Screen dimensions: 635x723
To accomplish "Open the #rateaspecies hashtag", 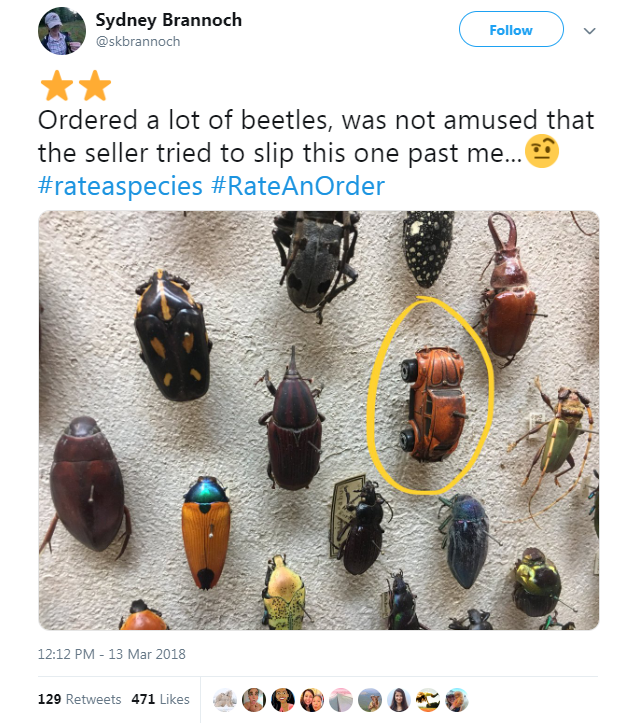I will pos(121,186).
